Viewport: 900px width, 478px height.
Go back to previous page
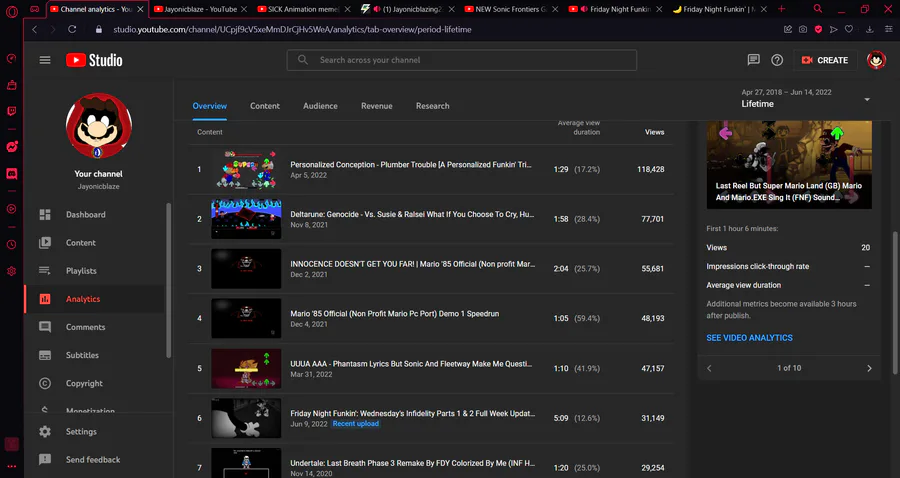[x=34, y=29]
